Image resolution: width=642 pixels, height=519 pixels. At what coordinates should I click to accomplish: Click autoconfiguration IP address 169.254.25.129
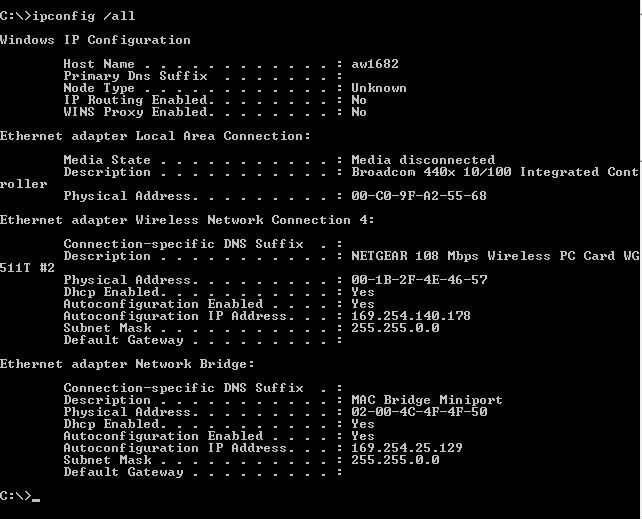407,448
